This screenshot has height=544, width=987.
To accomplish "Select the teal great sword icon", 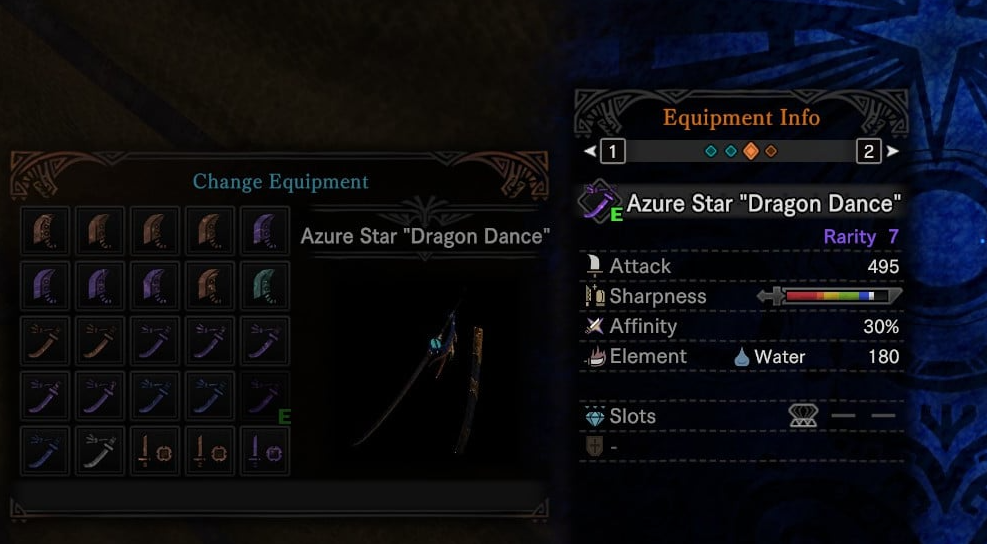I will pos(264,286).
